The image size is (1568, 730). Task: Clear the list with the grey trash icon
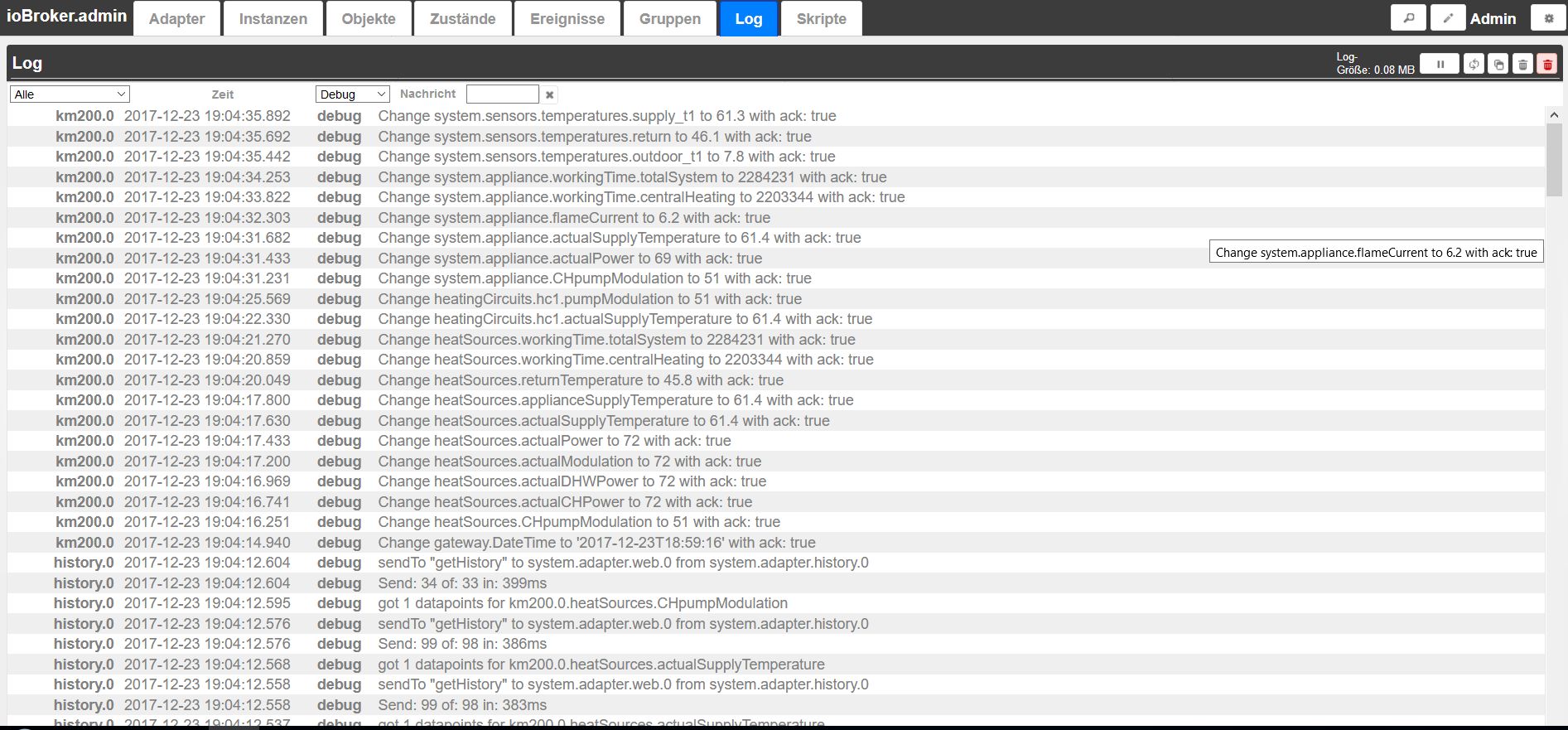point(1522,64)
